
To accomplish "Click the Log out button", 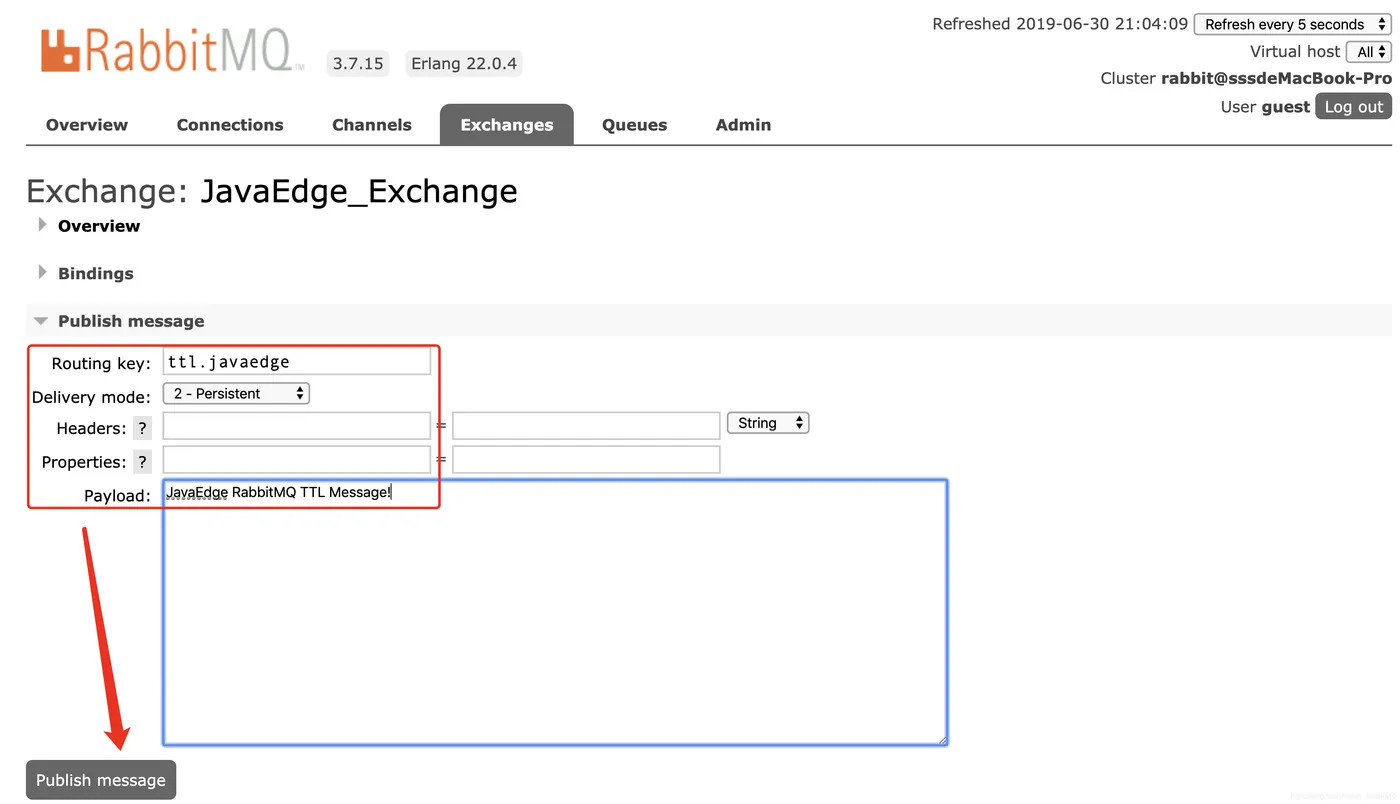I will [x=1353, y=107].
